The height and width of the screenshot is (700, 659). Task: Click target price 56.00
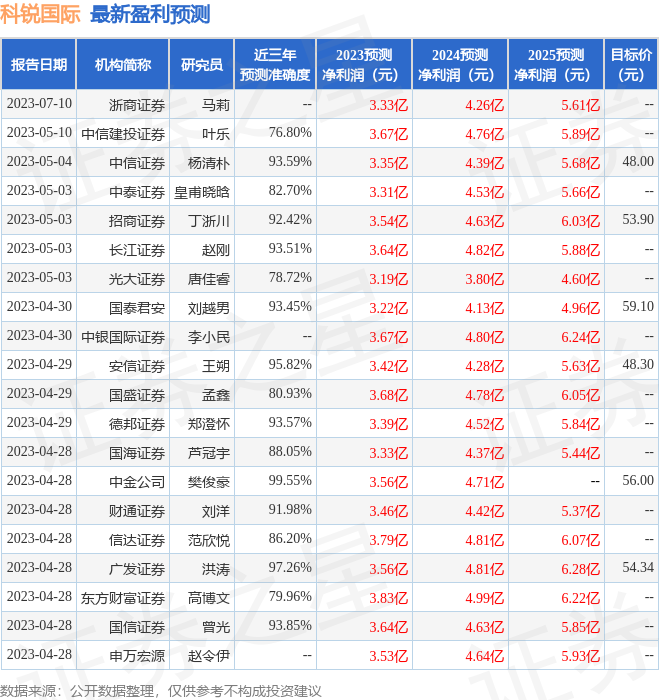[x=638, y=481]
